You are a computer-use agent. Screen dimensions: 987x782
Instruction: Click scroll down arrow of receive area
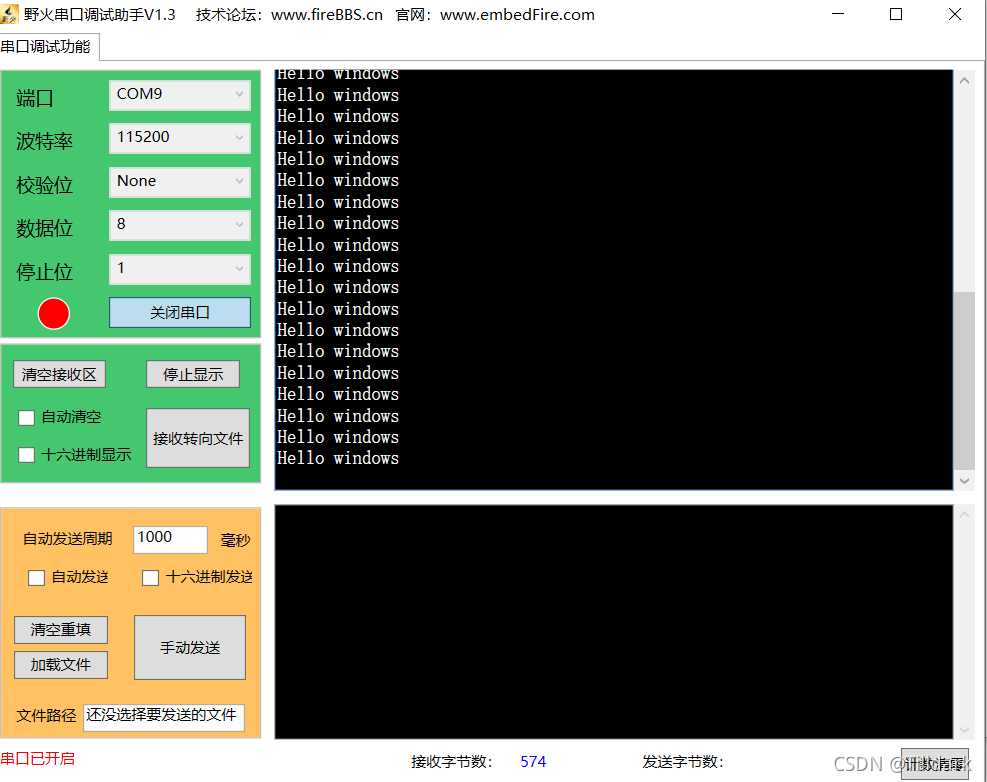[964, 480]
